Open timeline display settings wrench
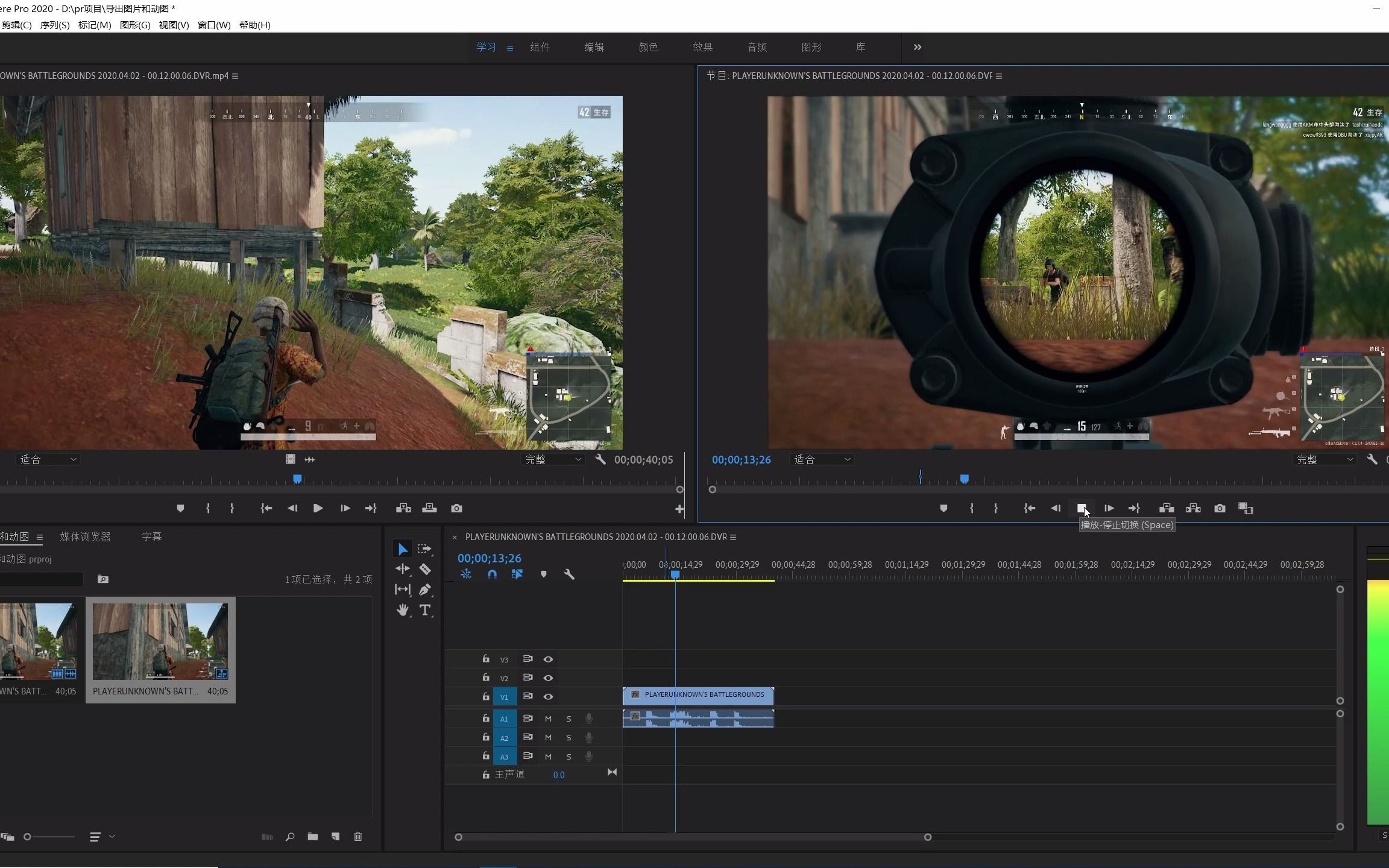The height and width of the screenshot is (868, 1389). tap(569, 574)
